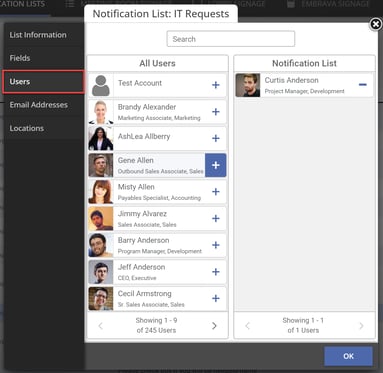Select the Users section in sidebar
Screen dimensions: 383x373
click(x=43, y=82)
